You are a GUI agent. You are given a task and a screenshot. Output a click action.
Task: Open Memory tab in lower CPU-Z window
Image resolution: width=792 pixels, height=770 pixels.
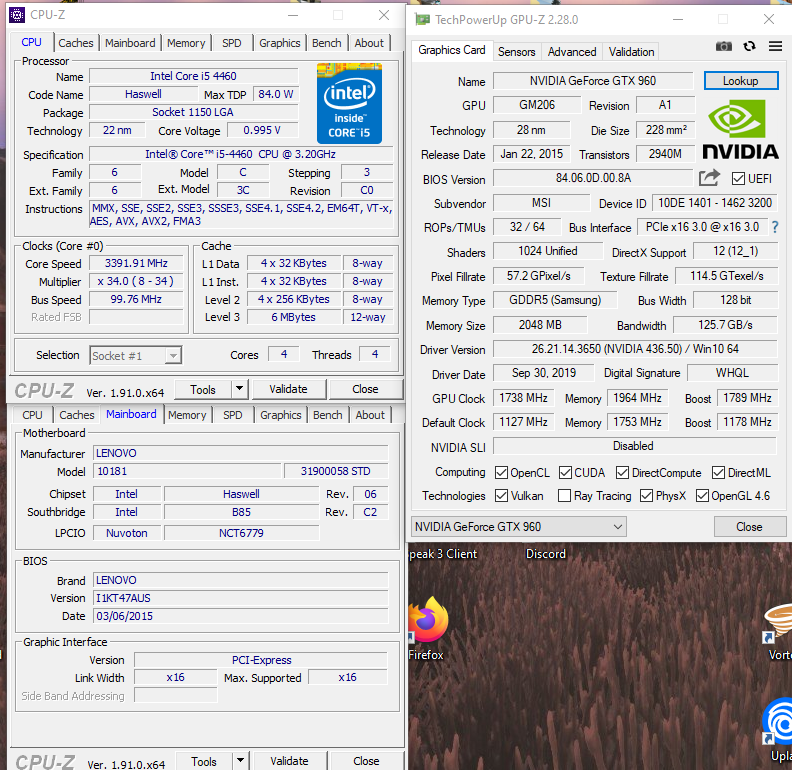click(x=187, y=415)
